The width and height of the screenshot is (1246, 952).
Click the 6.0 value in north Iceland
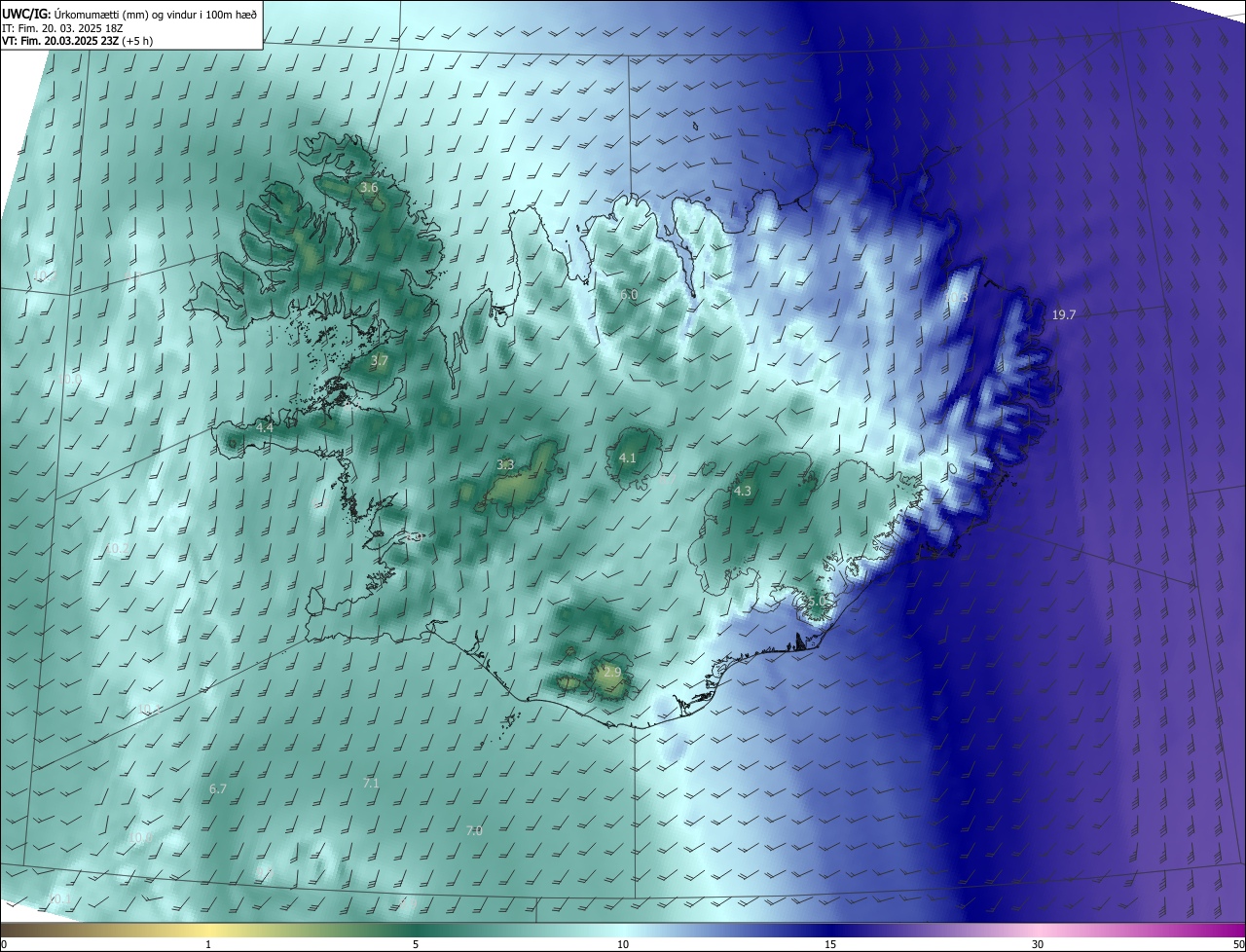tap(629, 294)
